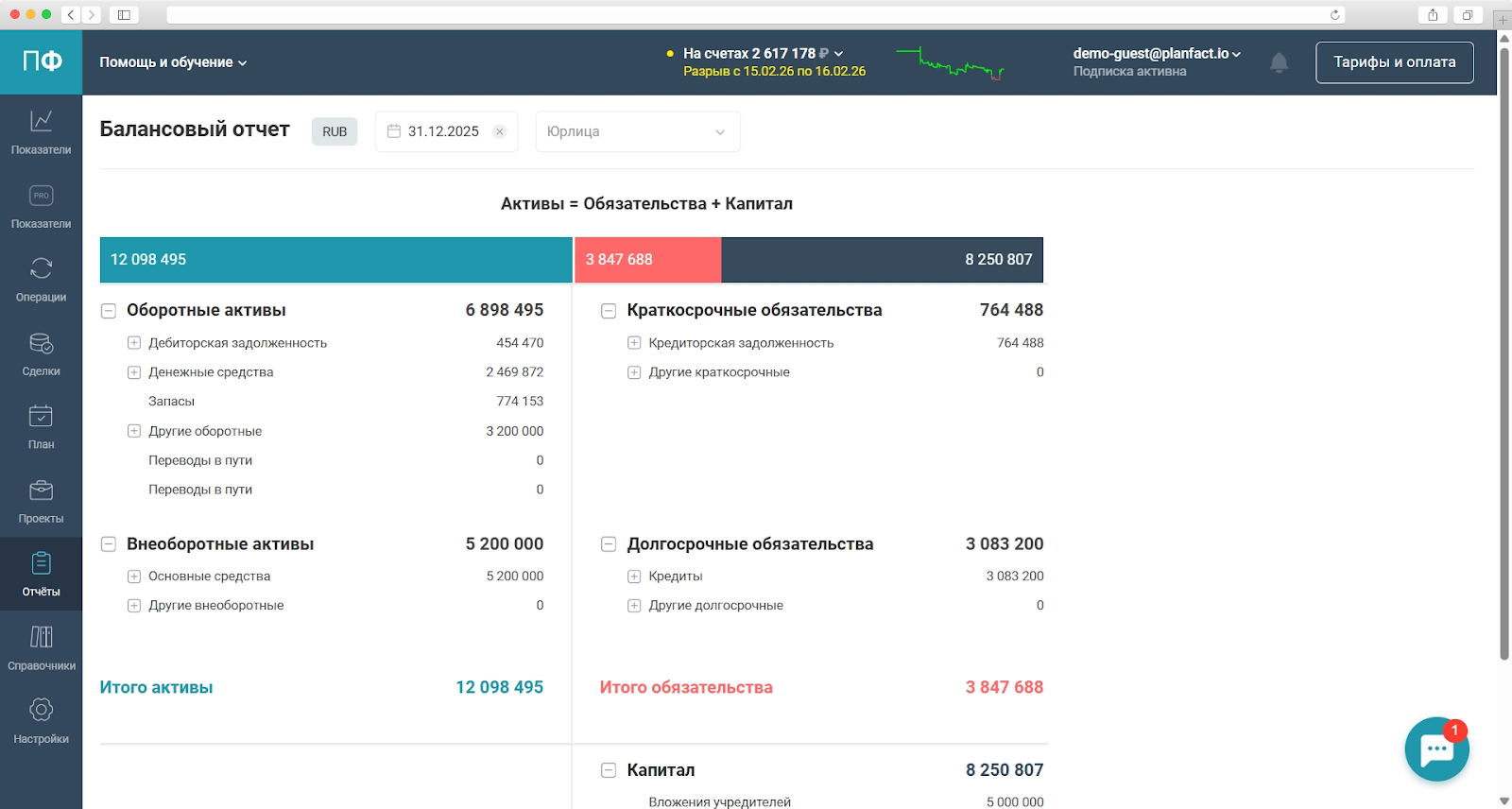Open the Юрлица dropdown filter

[x=638, y=131]
